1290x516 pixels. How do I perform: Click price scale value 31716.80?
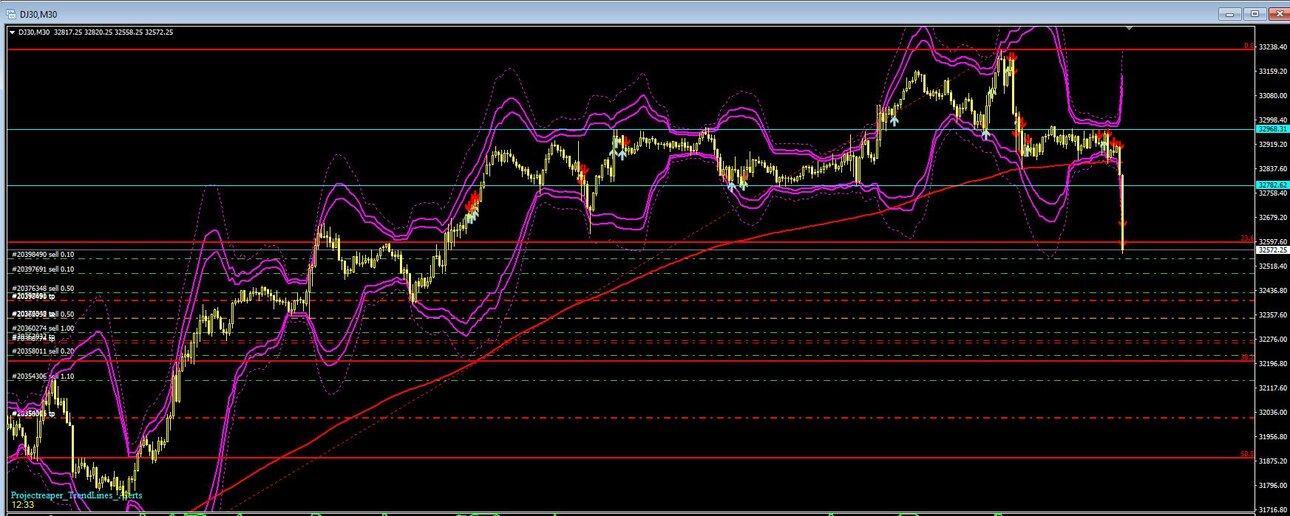pos(1272,509)
